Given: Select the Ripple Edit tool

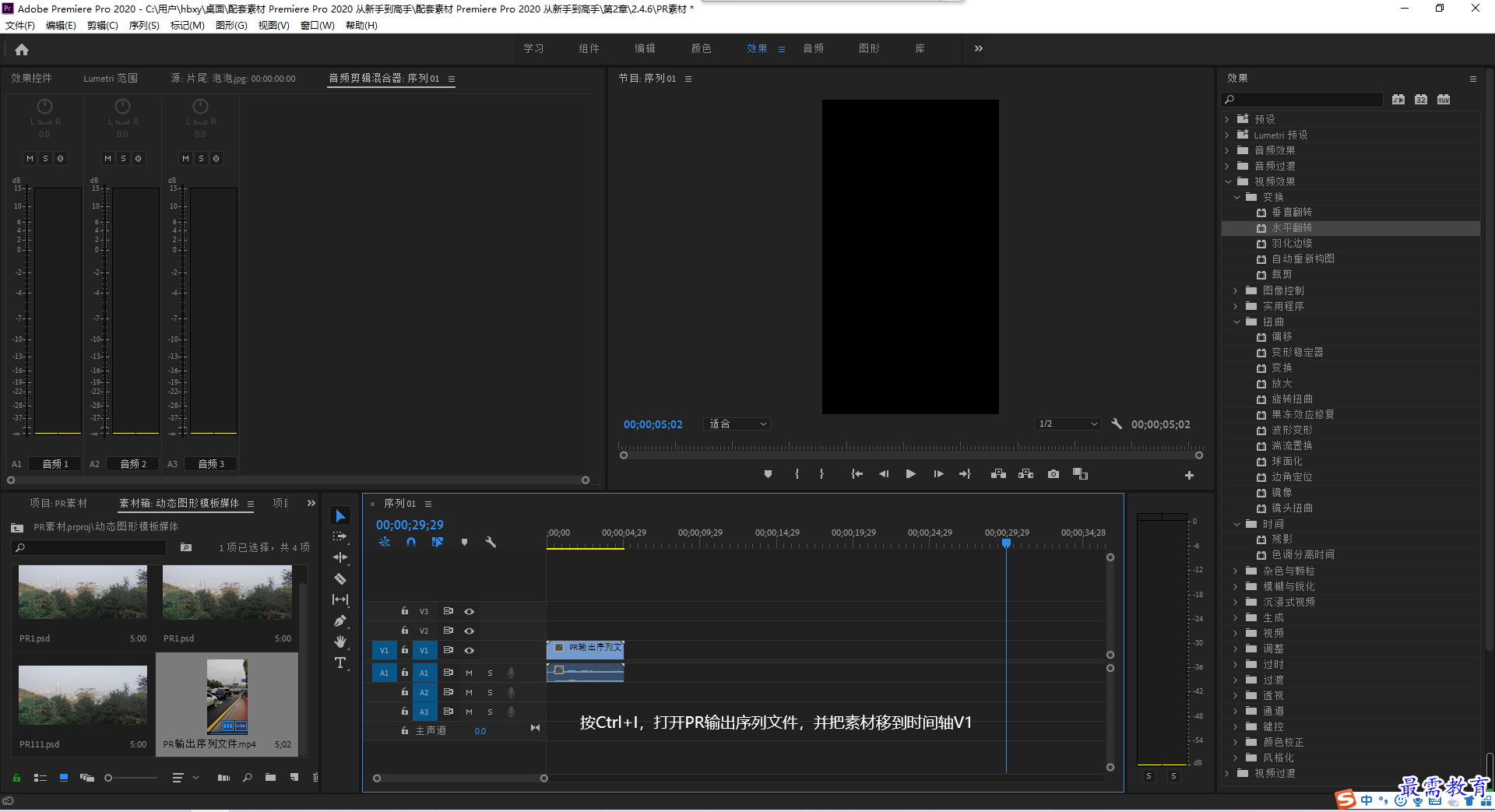Looking at the screenshot, I should (x=340, y=557).
